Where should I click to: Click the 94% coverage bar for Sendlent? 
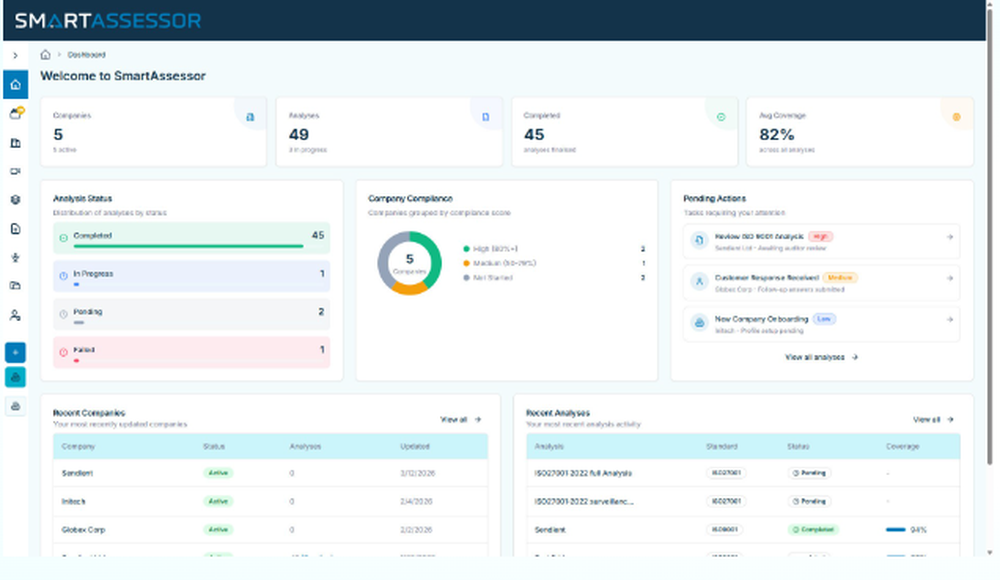(x=902, y=529)
